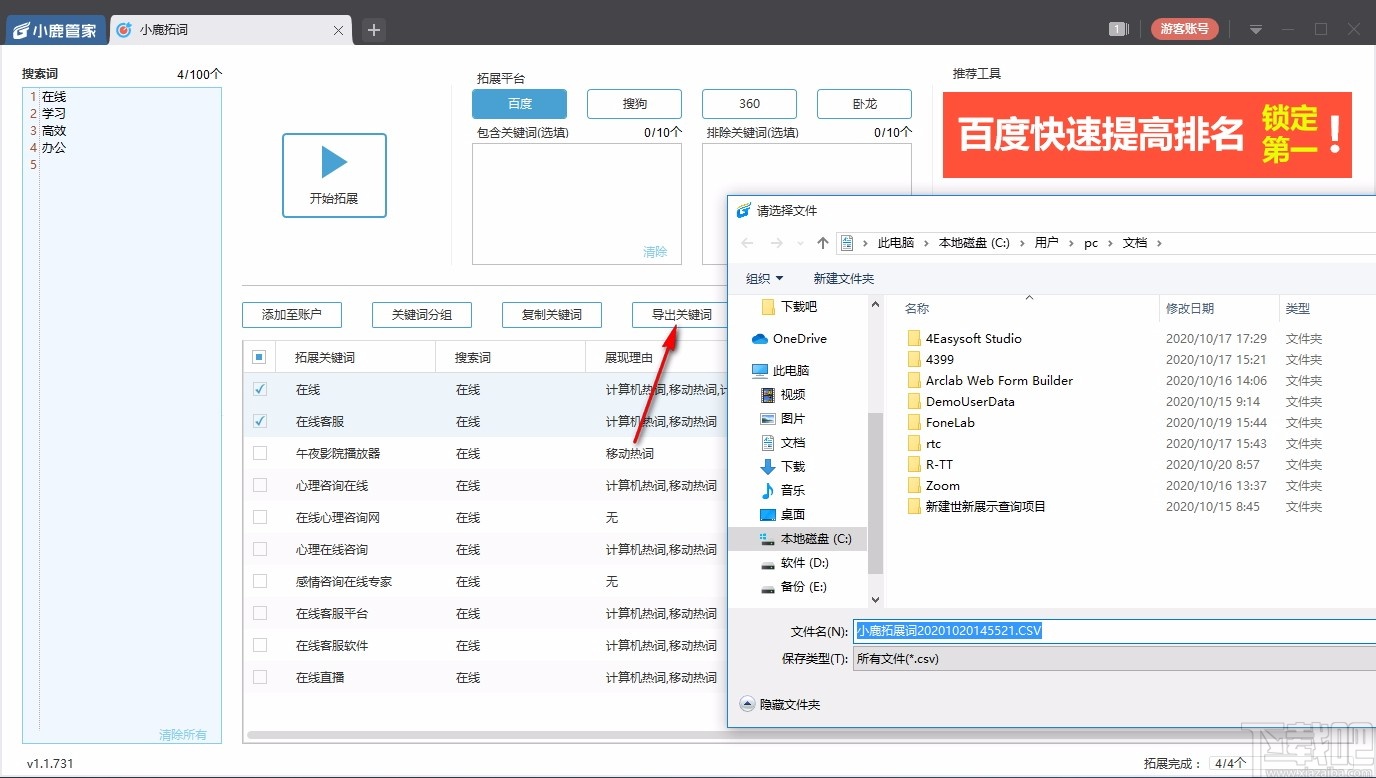1376x778 pixels.
Task: Toggle the select-all checkbox in the table header
Action: [x=260, y=356]
